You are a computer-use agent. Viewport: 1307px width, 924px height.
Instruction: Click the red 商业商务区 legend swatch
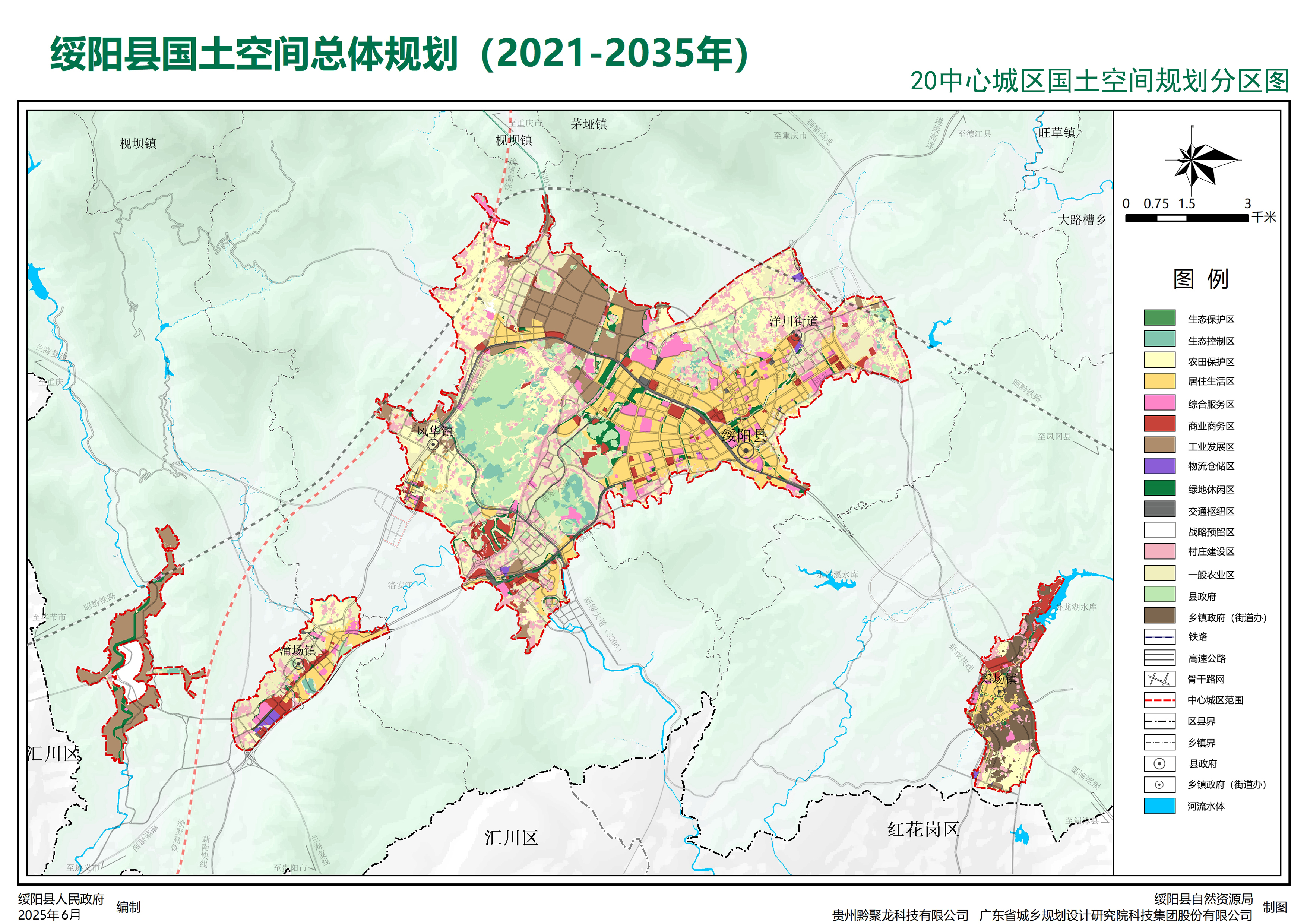1159,424
